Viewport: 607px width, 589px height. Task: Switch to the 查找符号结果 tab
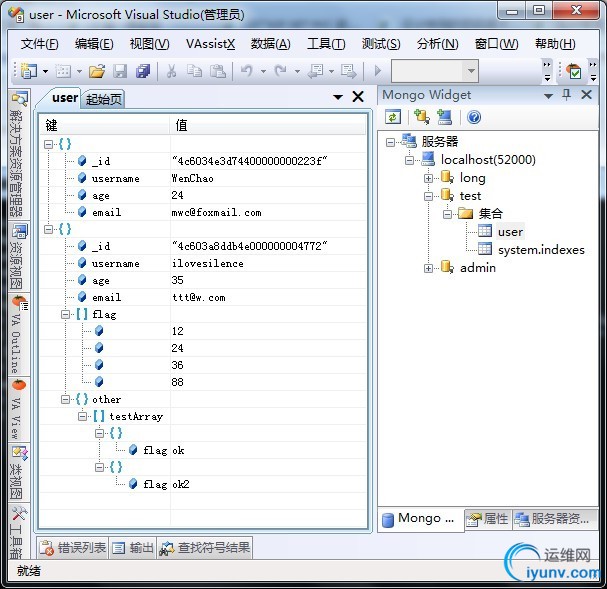pos(205,548)
